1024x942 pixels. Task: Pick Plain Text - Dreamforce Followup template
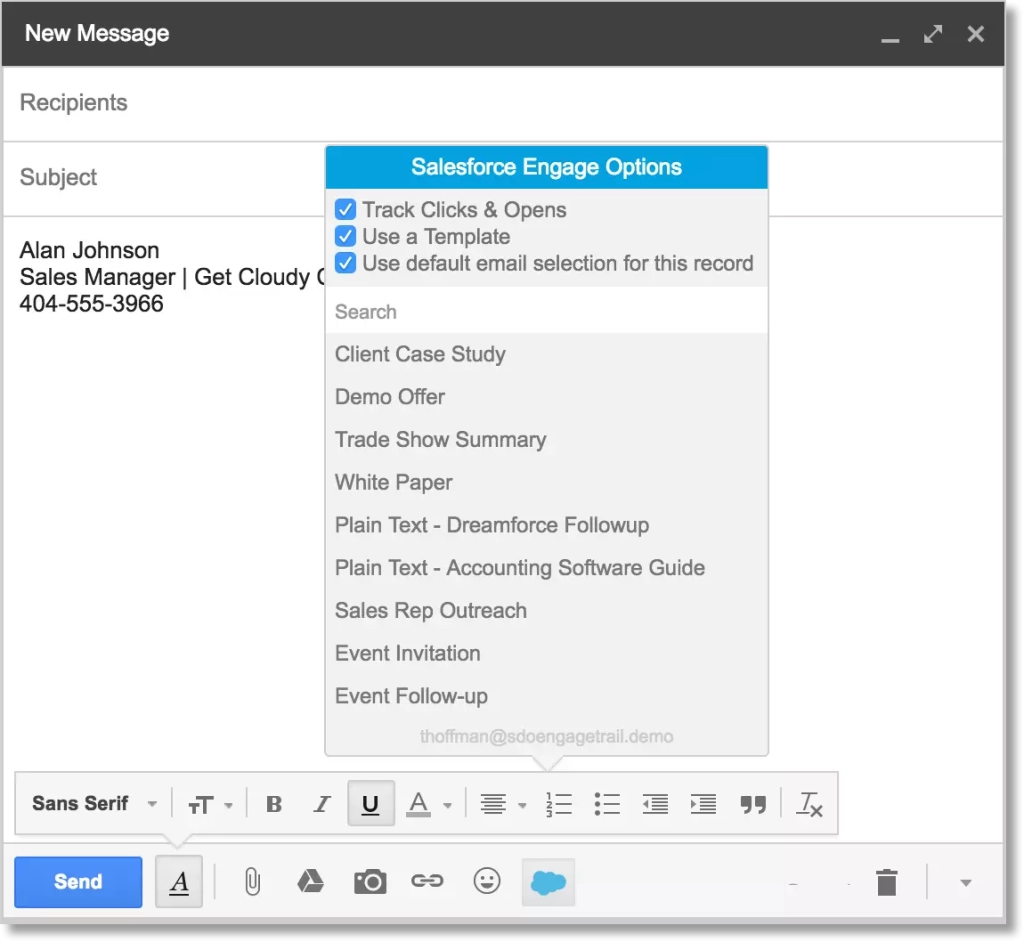click(547, 525)
